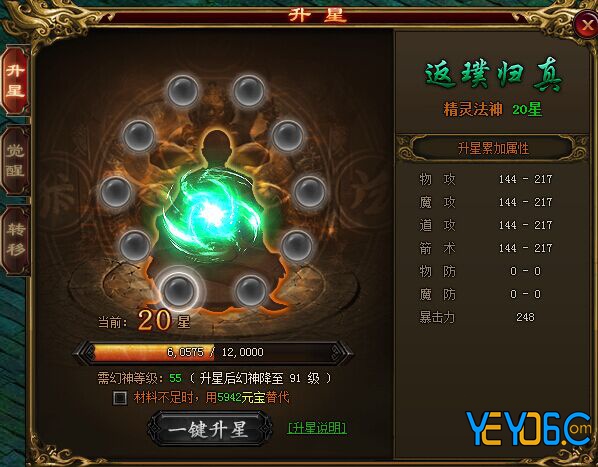Enable the 元宝 substitute materials checkbox
Image resolution: width=598 pixels, height=467 pixels.
point(120,398)
